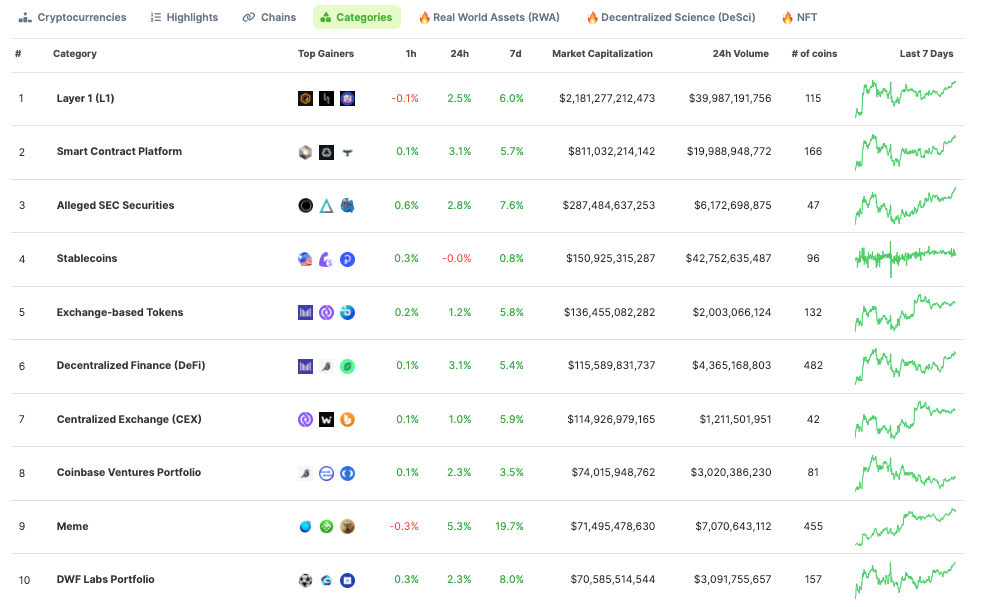Sort the table by 7d change
Screen dimensions: 994x607
[x=515, y=54]
